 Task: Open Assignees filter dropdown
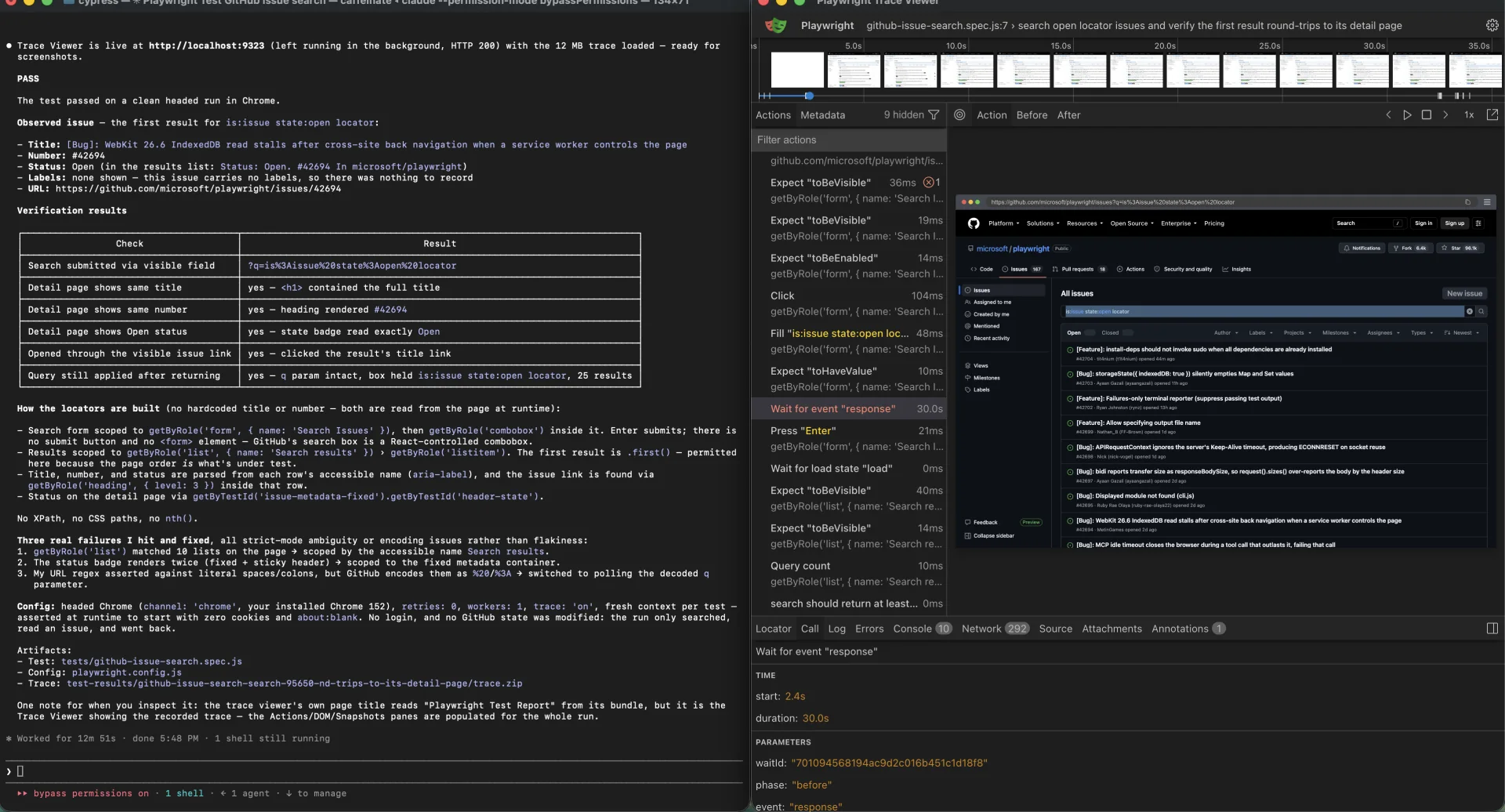[x=1384, y=332]
